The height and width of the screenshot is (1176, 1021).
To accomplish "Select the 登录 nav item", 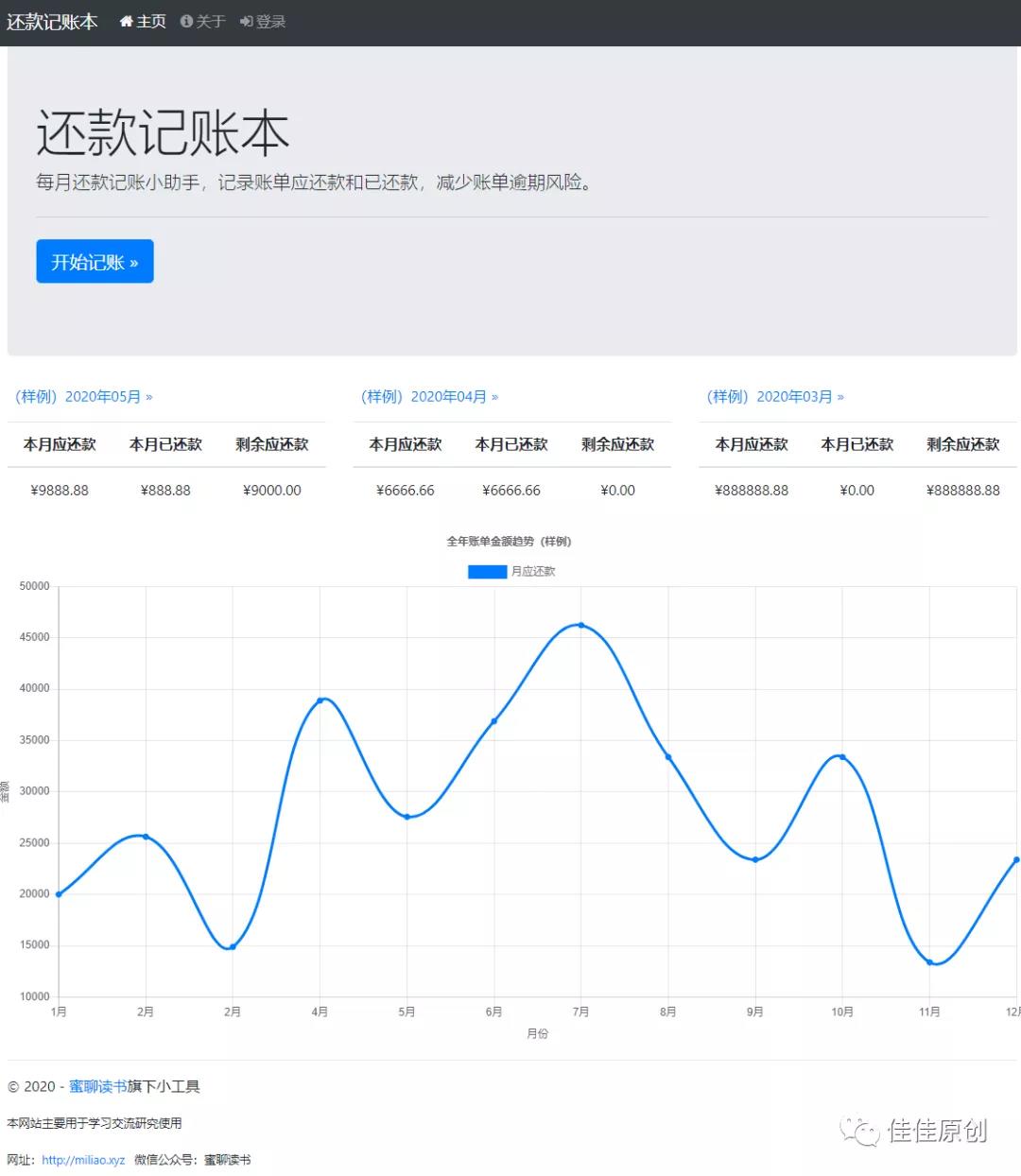I will coord(270,22).
